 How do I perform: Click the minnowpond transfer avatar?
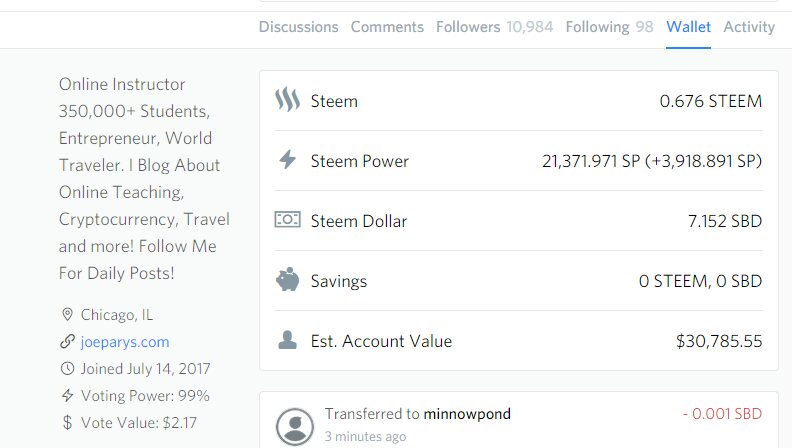(x=294, y=425)
